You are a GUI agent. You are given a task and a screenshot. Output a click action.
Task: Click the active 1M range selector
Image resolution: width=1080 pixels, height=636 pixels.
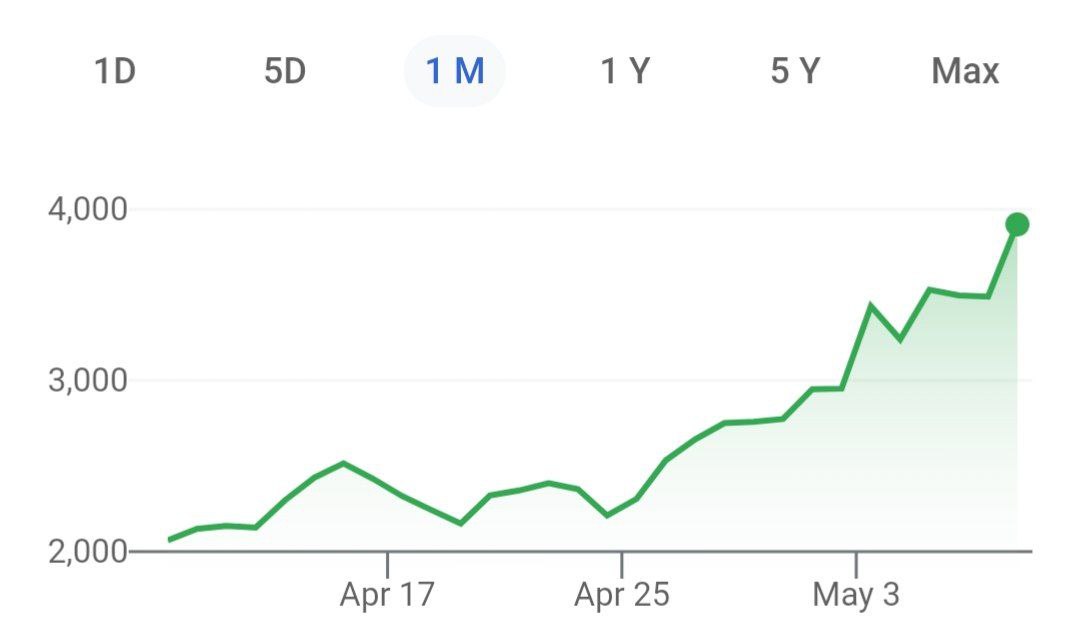click(457, 71)
